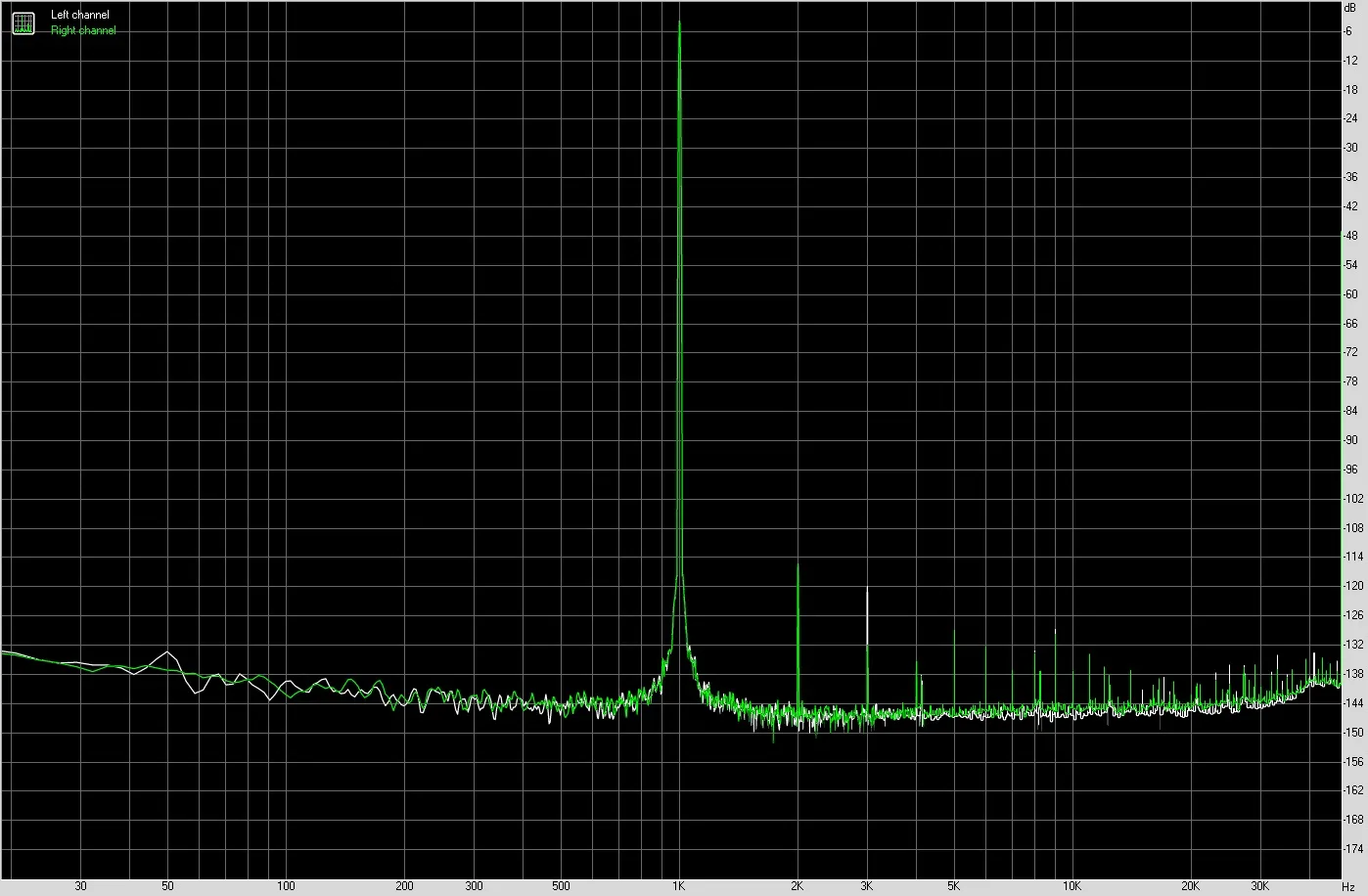The width and height of the screenshot is (1368, 896).
Task: Click the dB axis unit label
Action: click(1351, 8)
